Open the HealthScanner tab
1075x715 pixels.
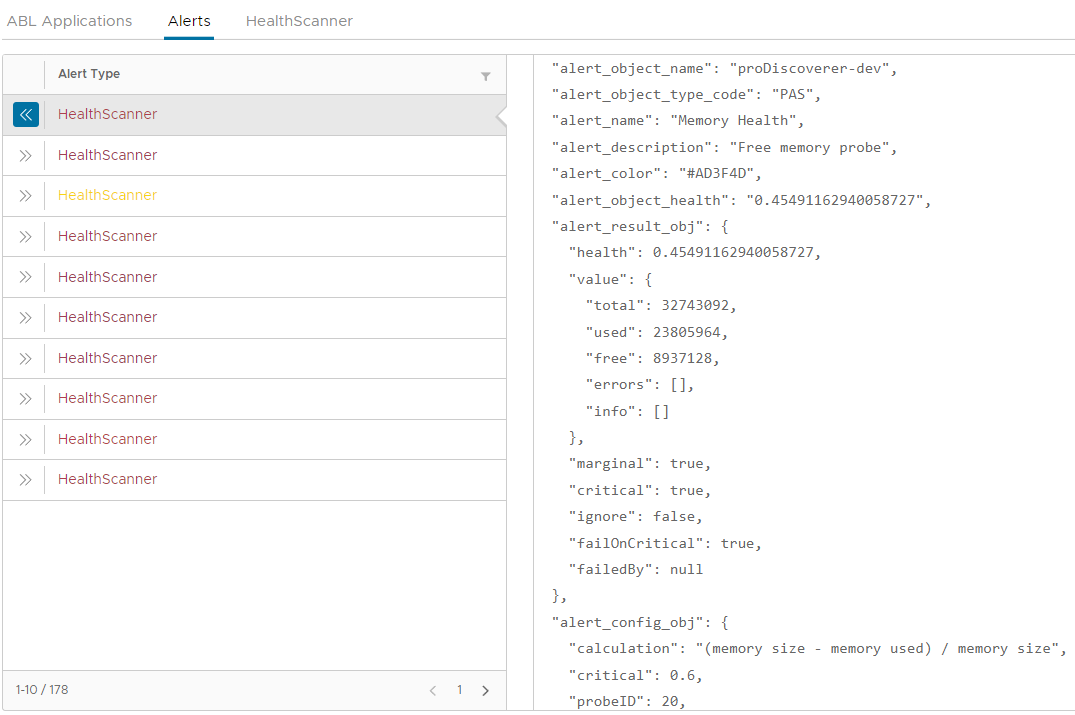tap(298, 20)
